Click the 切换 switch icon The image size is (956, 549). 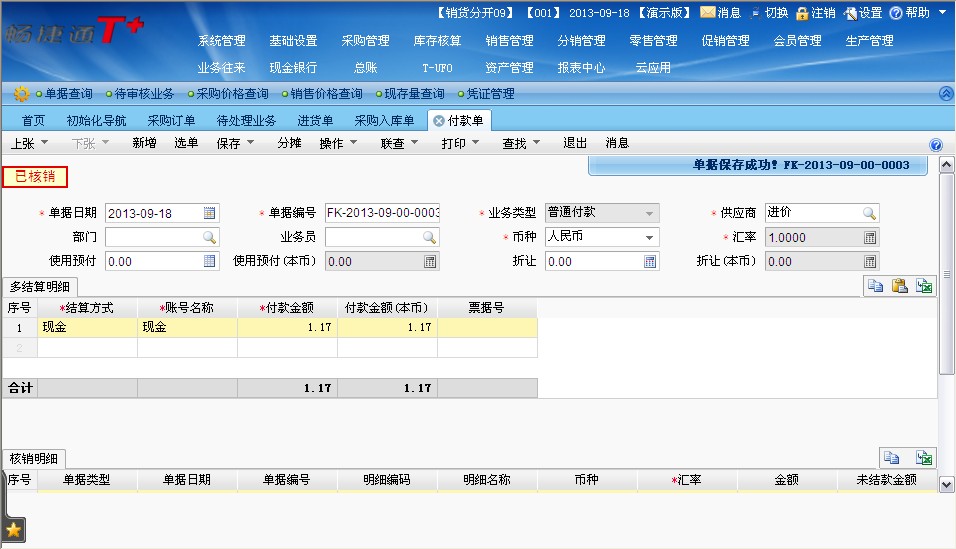pos(755,13)
